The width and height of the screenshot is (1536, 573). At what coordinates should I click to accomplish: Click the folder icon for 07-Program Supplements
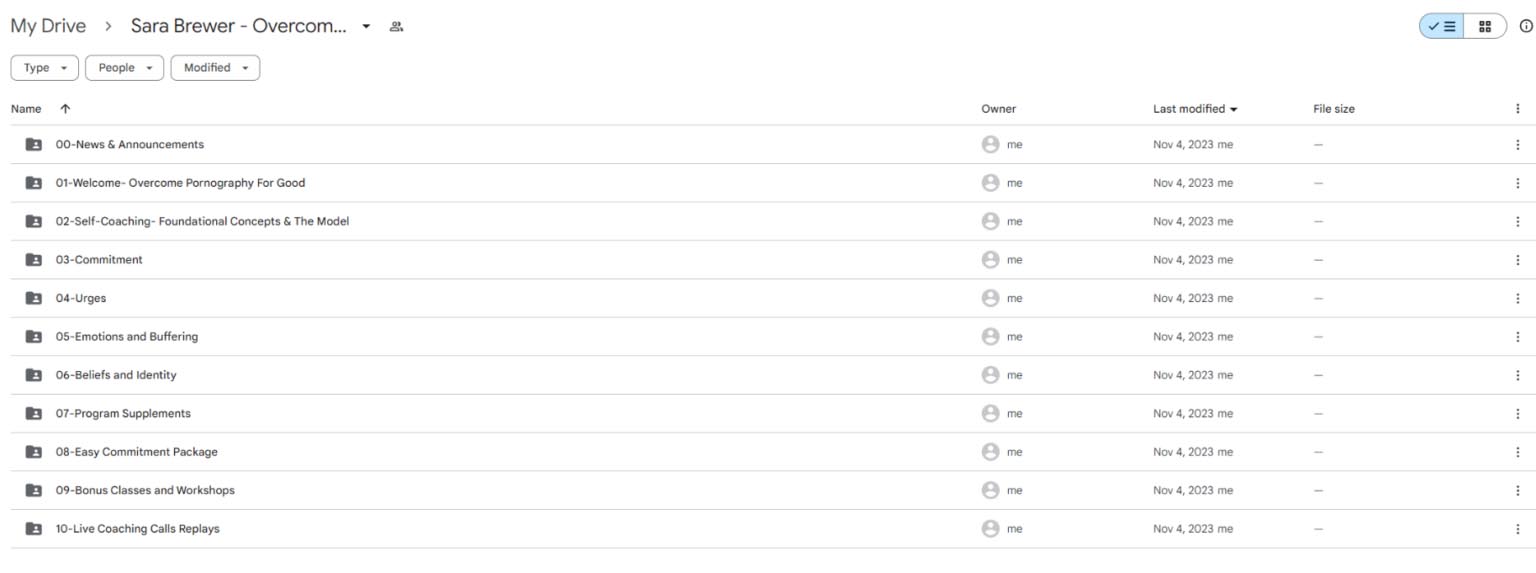pos(33,414)
